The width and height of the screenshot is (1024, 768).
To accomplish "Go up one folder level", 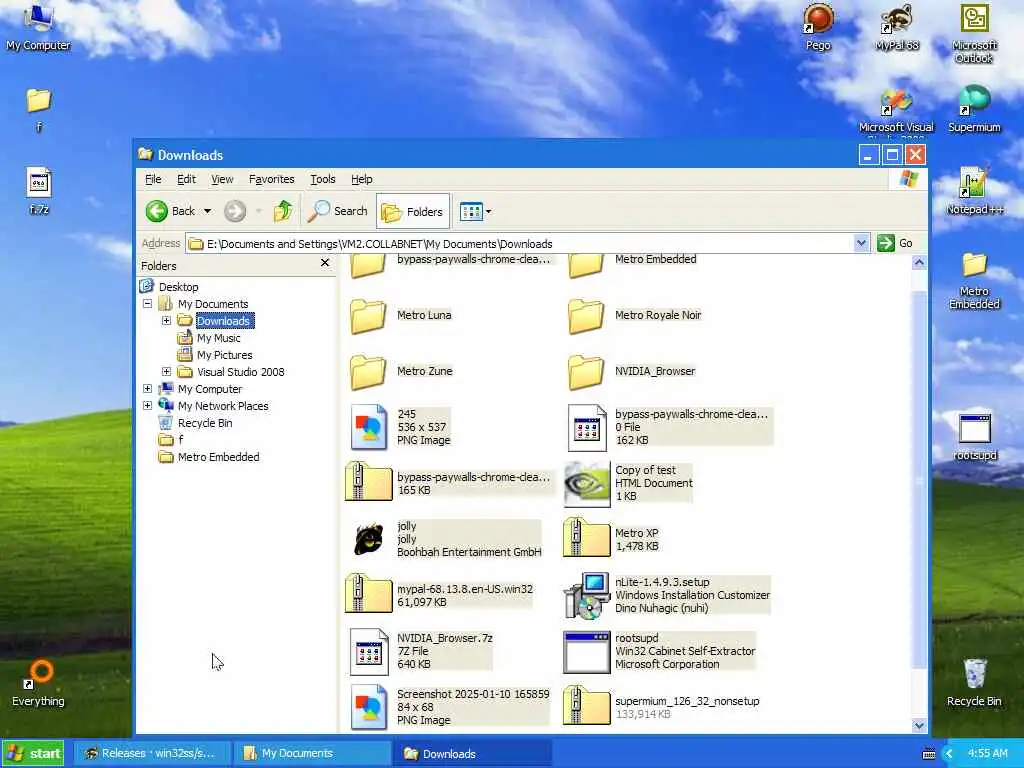I will click(x=283, y=211).
